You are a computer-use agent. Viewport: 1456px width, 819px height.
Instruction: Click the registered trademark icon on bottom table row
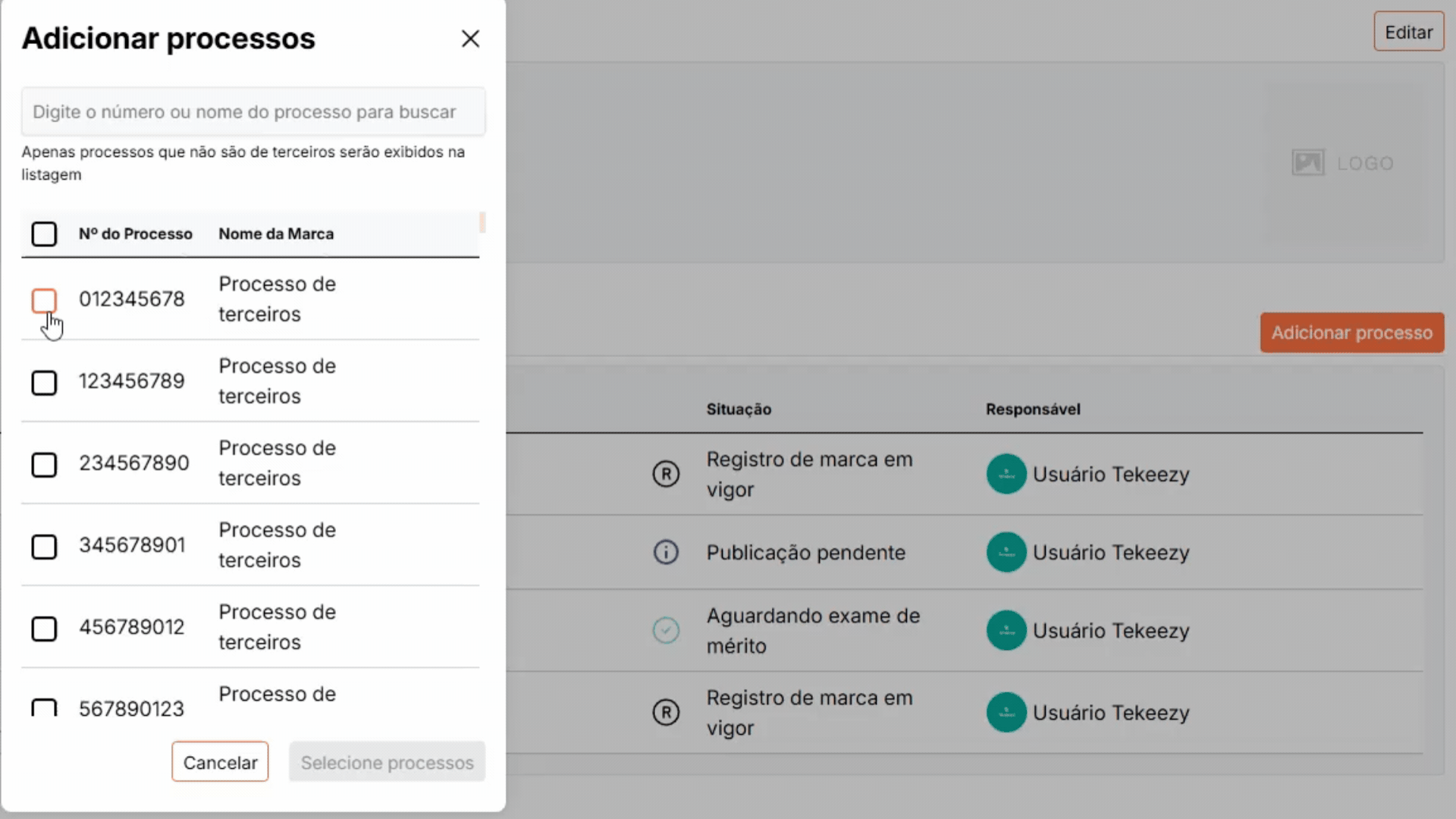(666, 712)
